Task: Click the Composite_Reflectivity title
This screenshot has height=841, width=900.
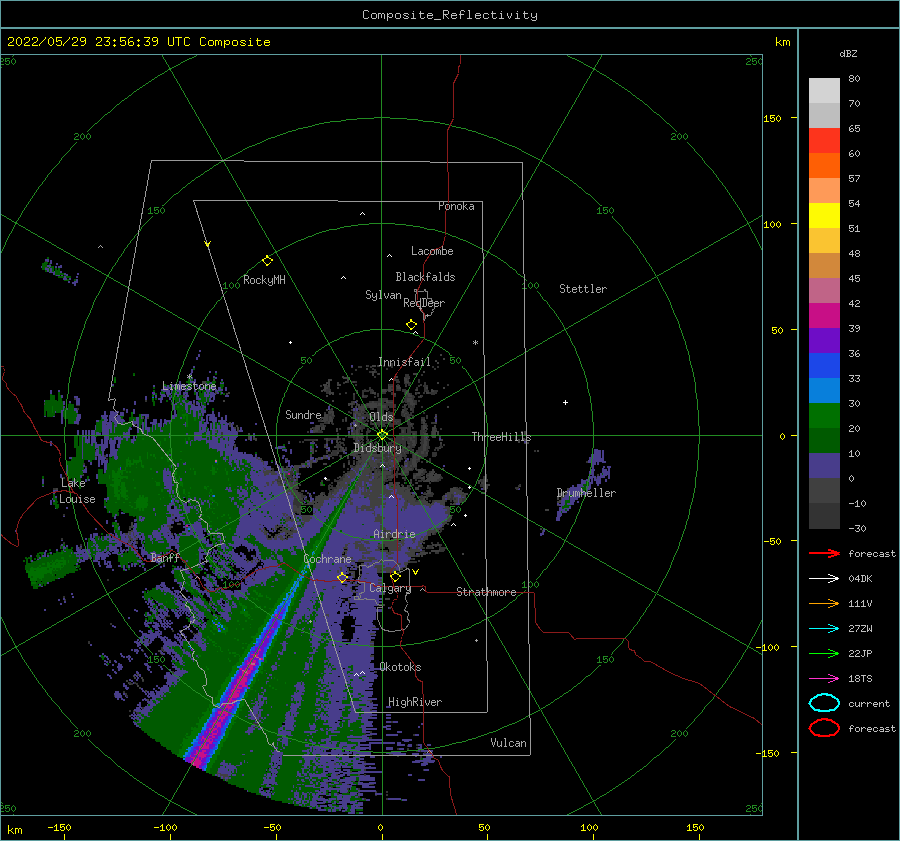Action: click(450, 15)
